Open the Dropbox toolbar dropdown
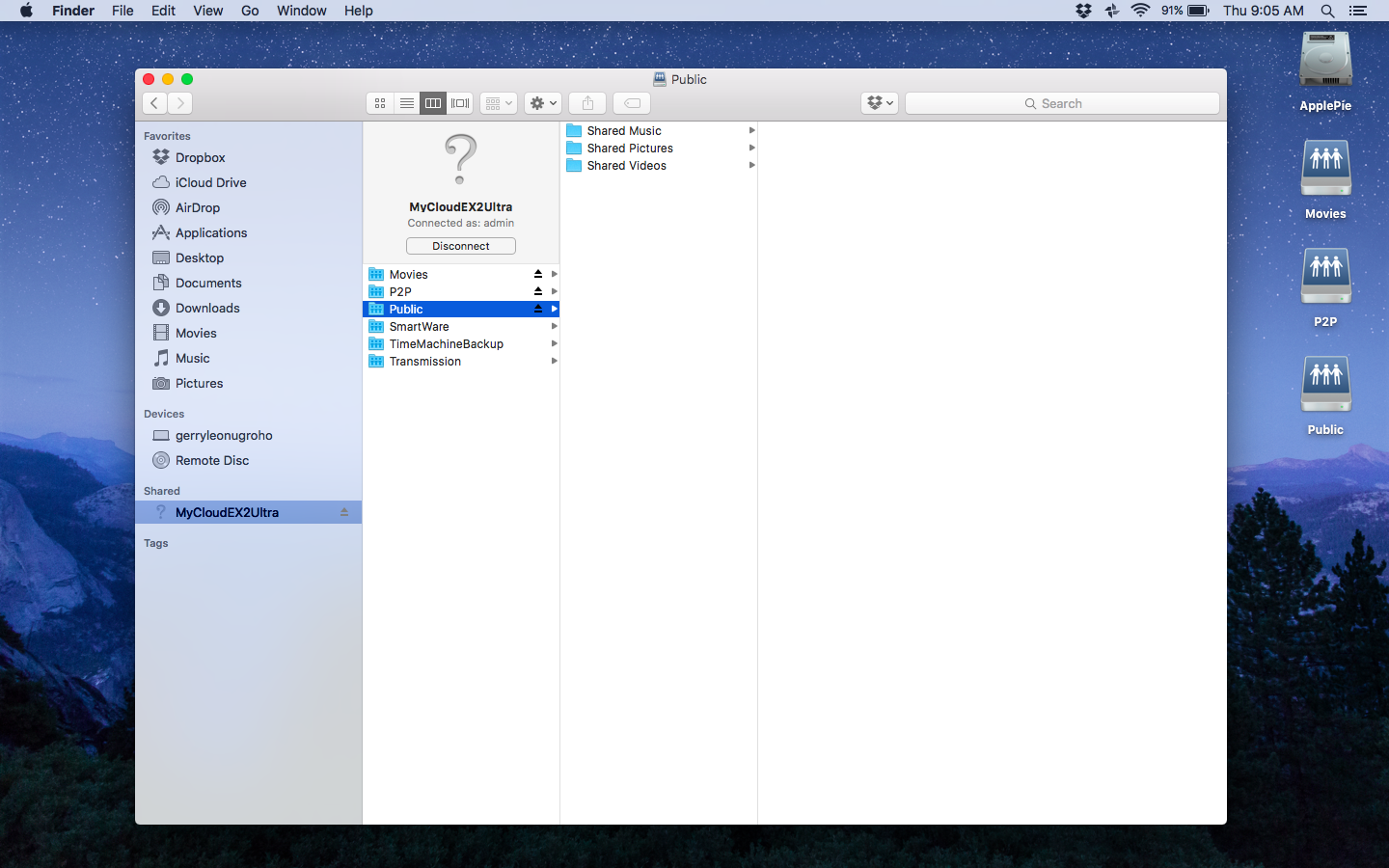Screen dimensions: 1389x868 880,103
